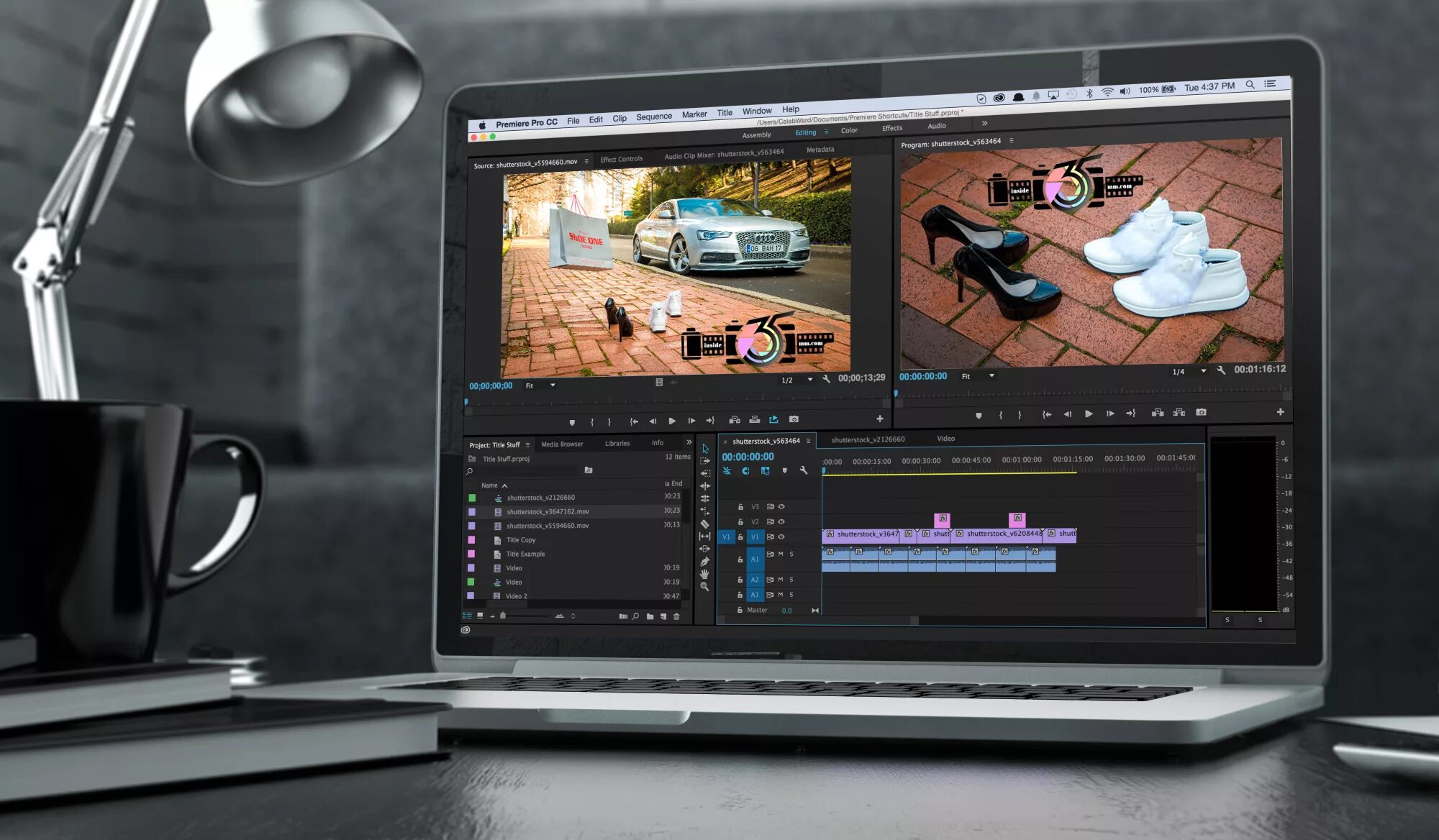Expand workspace overflow chevron after Audio
Screen dimensions: 1439x840
tap(984, 124)
